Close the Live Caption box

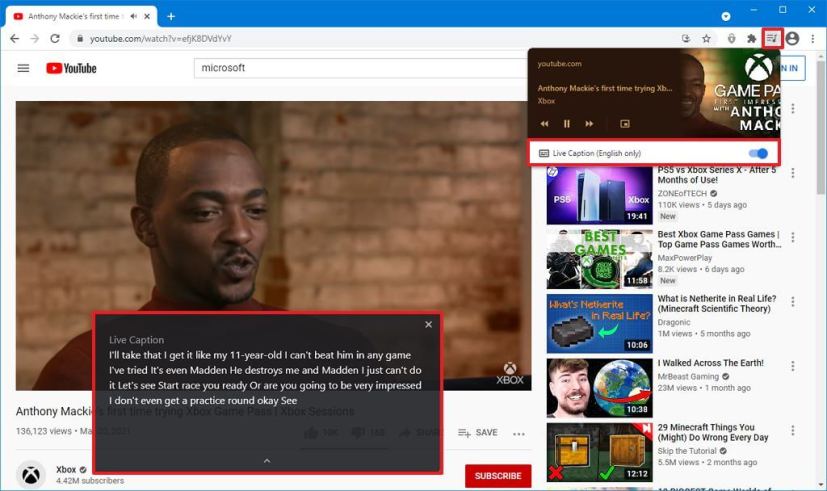pos(428,325)
